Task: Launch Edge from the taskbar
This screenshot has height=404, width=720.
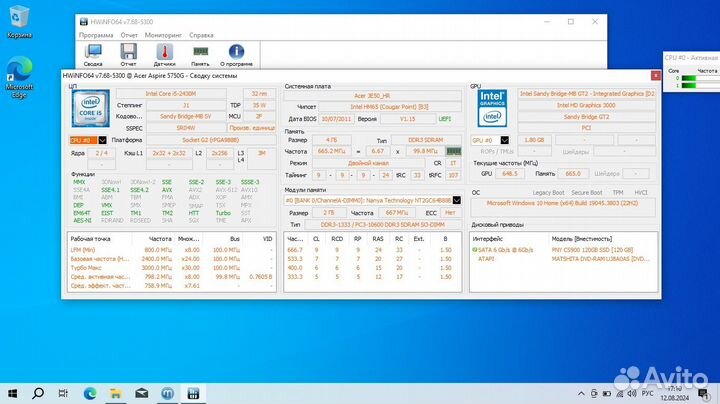Action: click(90, 393)
